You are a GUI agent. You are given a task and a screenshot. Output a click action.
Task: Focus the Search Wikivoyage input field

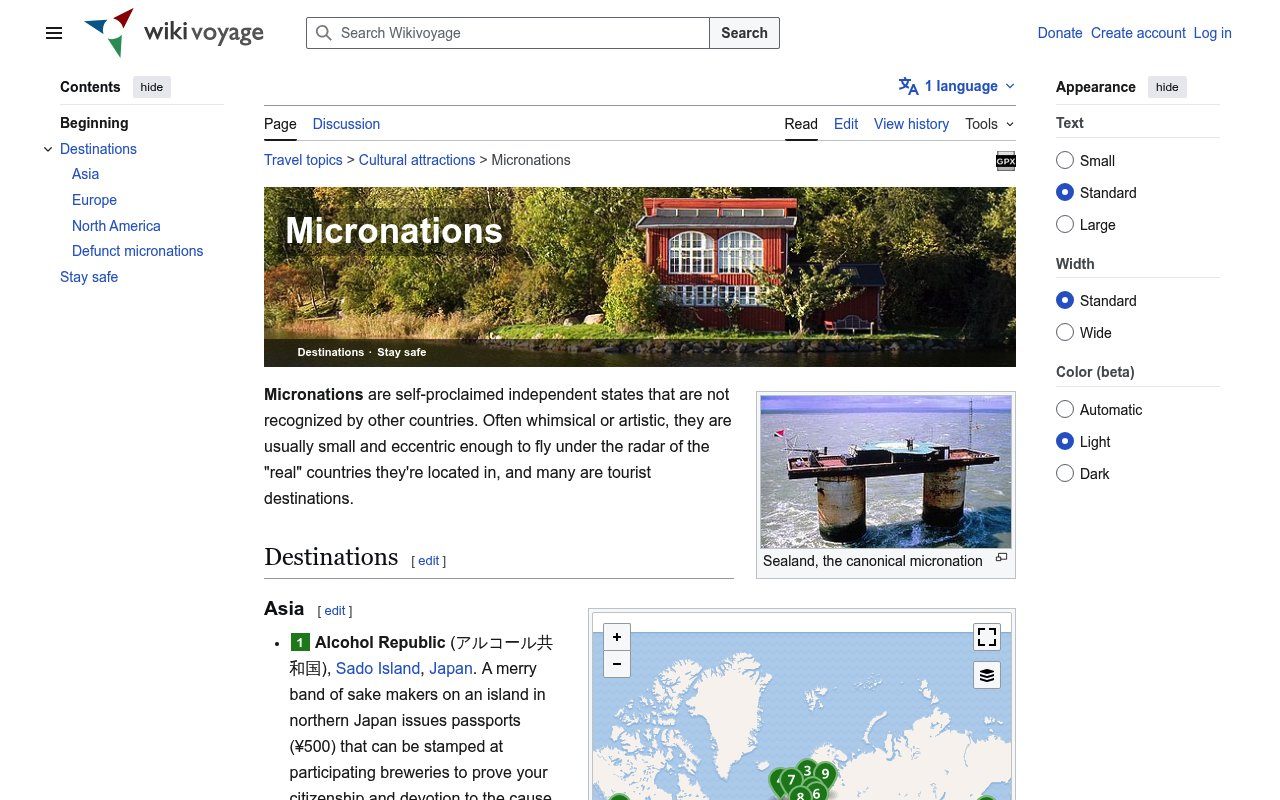508,33
